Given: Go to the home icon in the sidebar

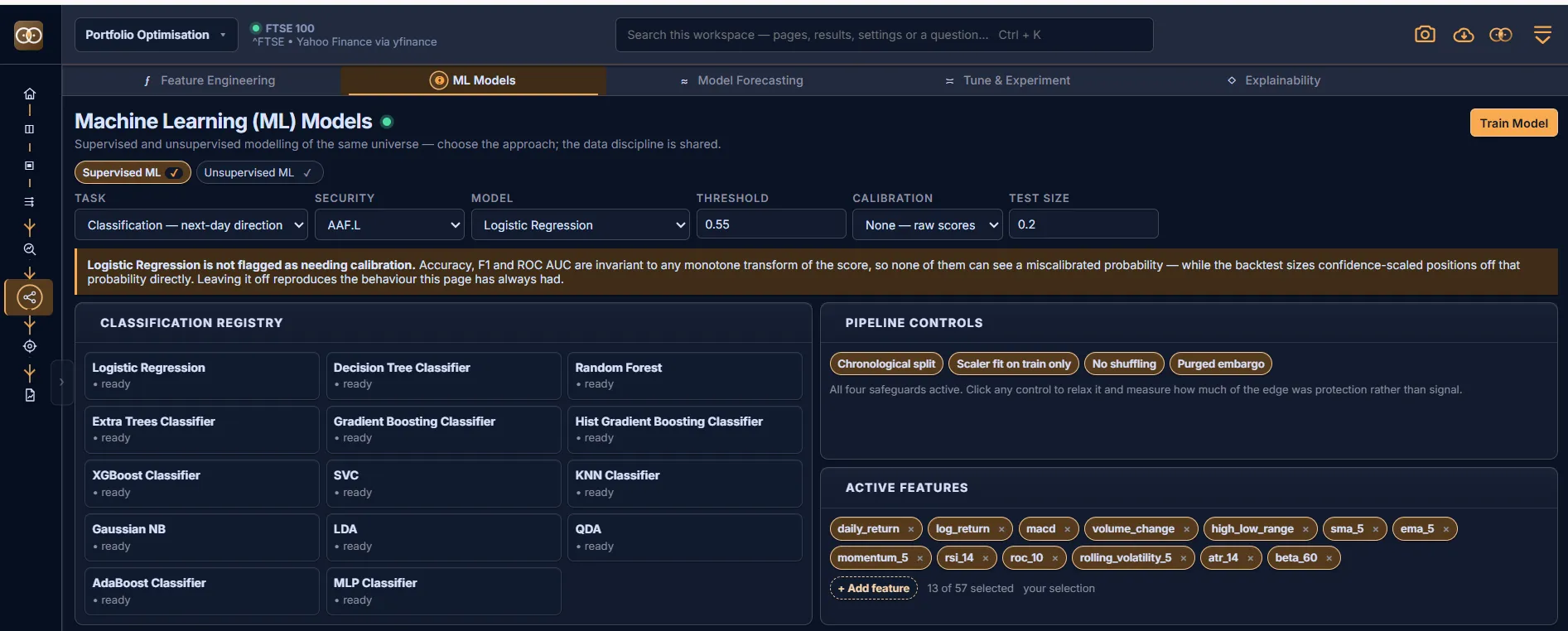Looking at the screenshot, I should (30, 94).
